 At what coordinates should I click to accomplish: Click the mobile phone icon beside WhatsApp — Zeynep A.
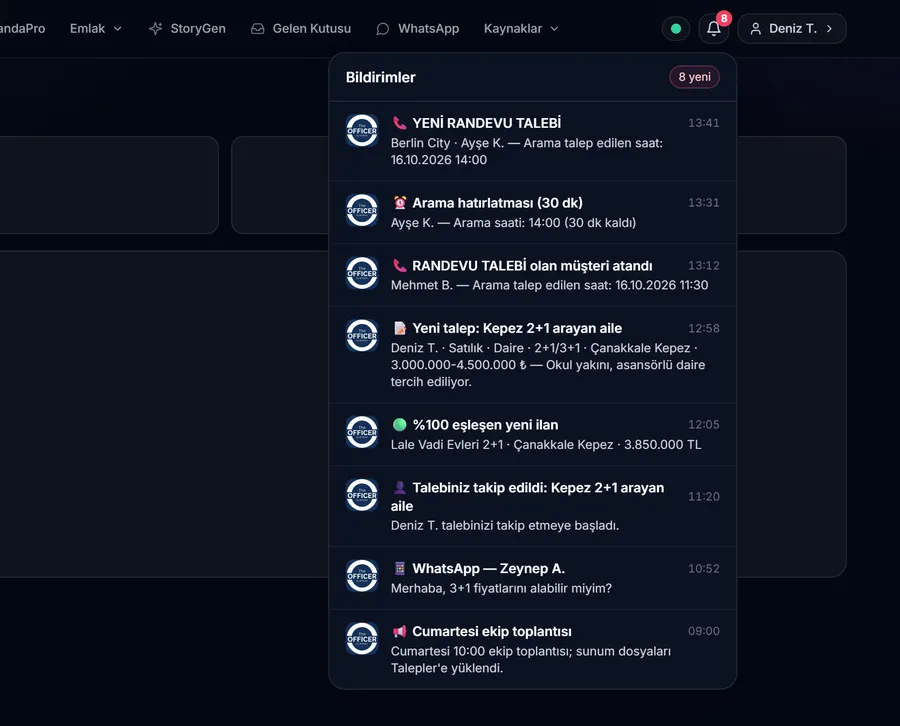(399, 569)
